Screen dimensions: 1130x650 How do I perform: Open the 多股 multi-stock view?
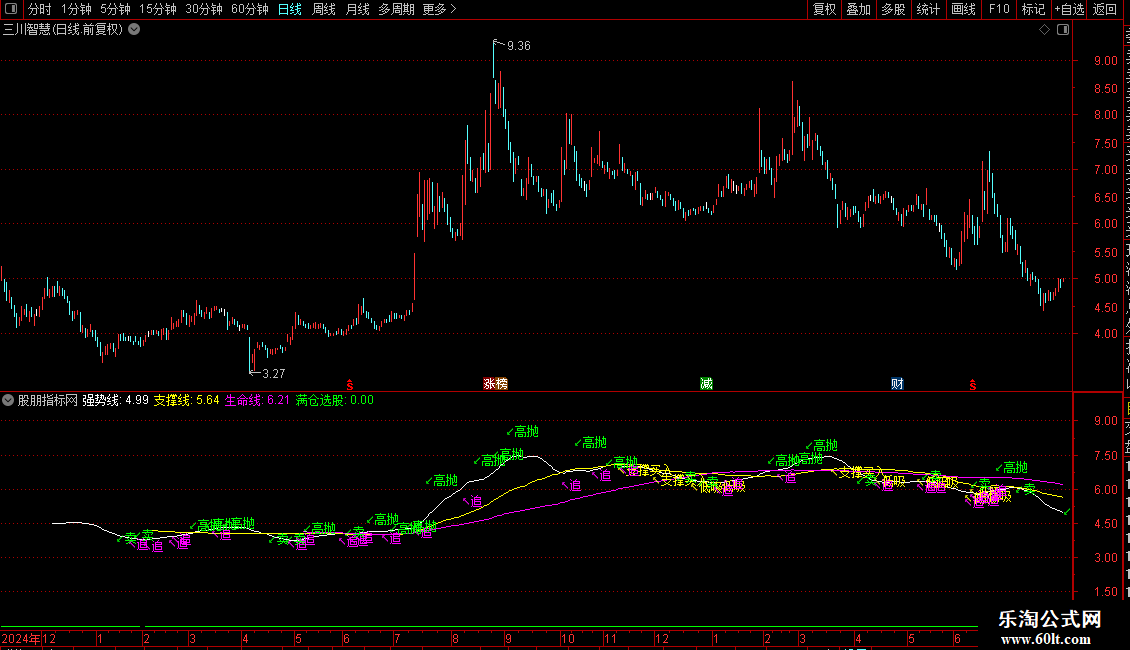893,9
